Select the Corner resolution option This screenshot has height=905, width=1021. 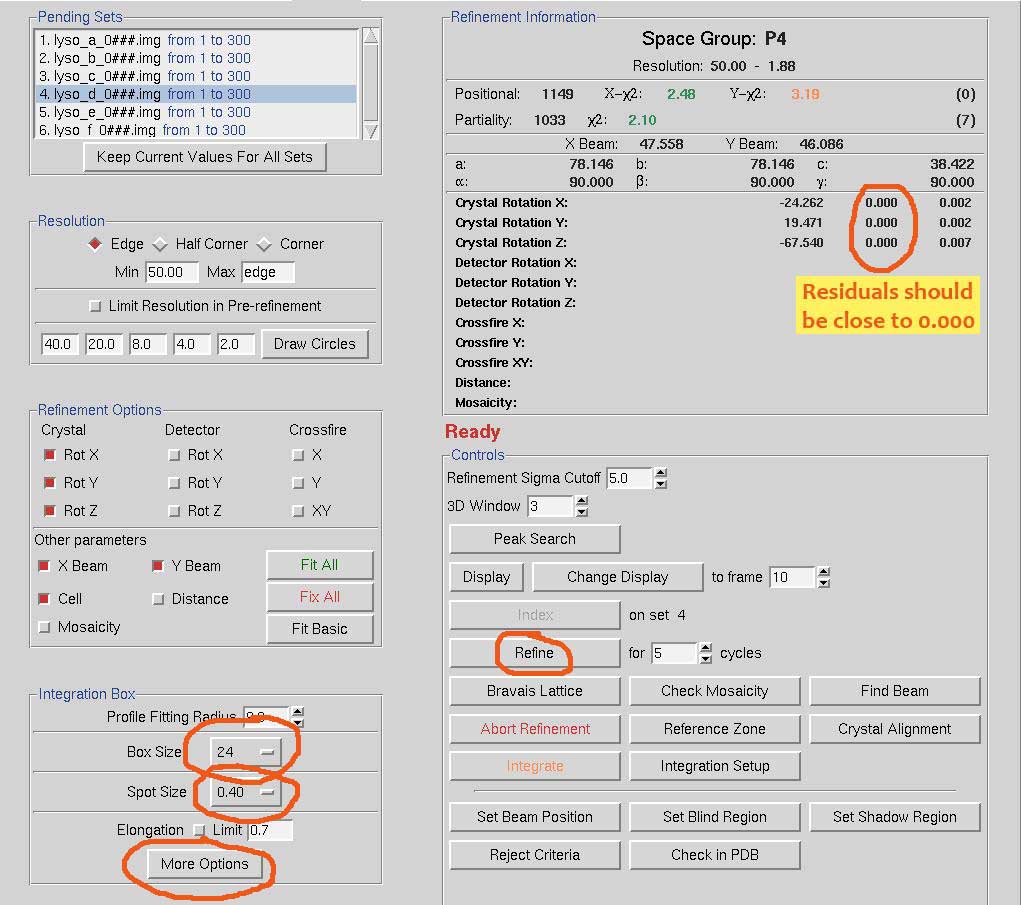pos(265,244)
